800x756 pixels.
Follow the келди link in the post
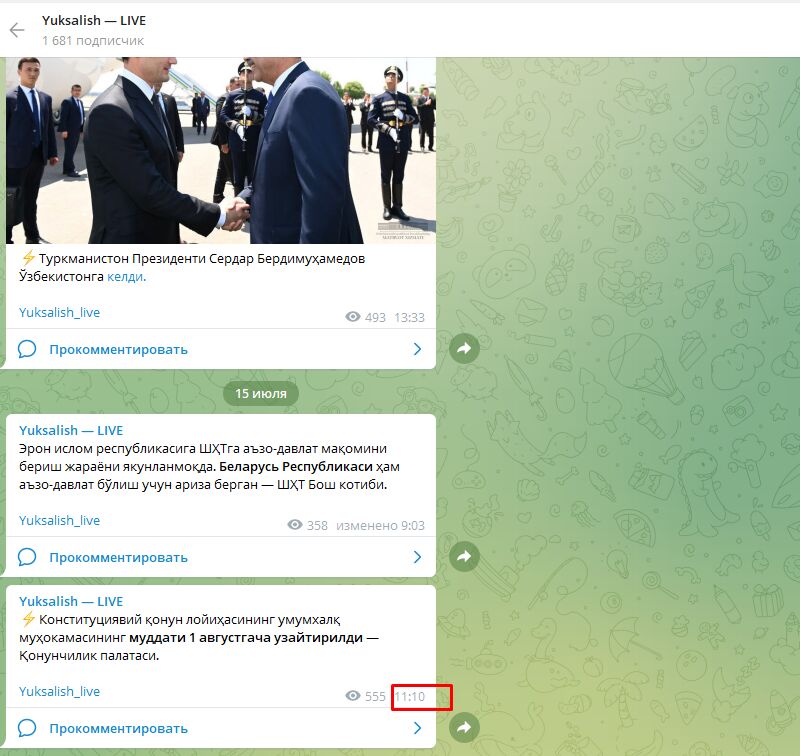[126, 276]
